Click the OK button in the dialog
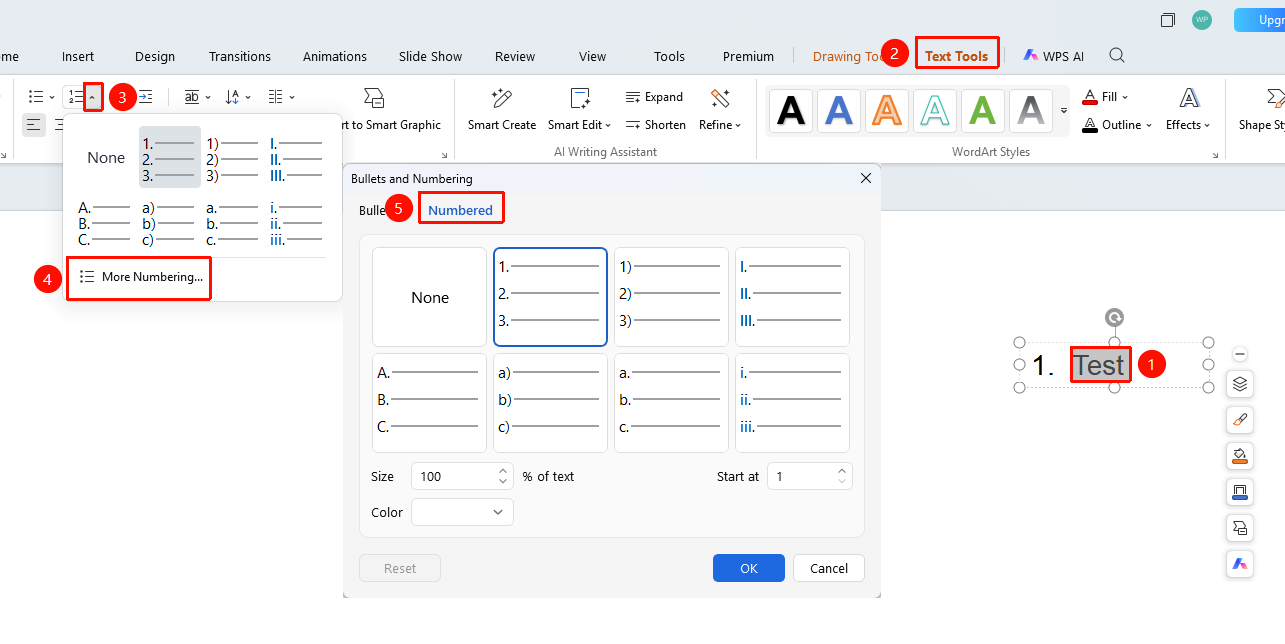The image size is (1285, 644). (x=749, y=568)
